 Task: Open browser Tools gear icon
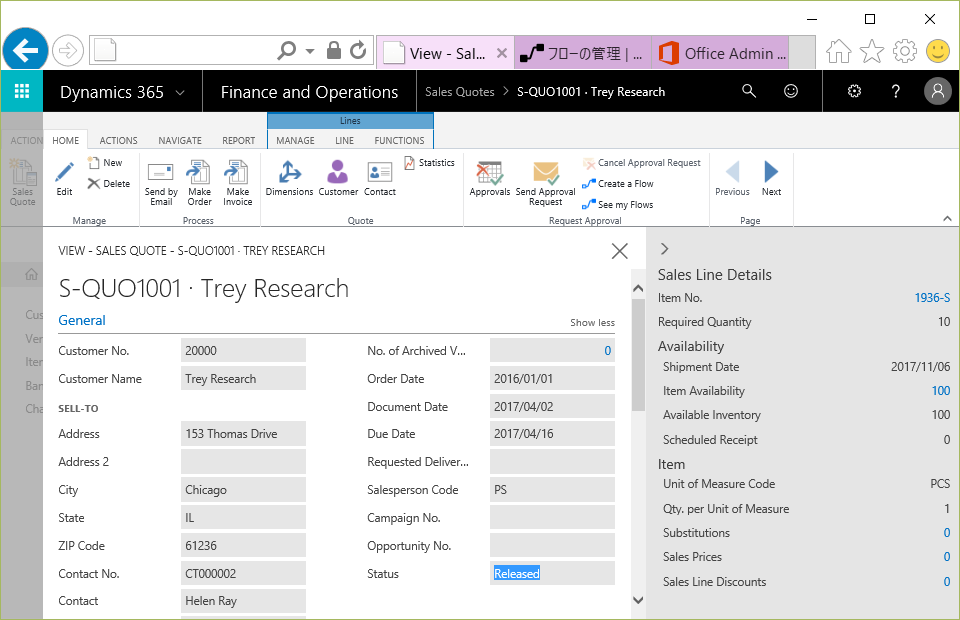[905, 51]
